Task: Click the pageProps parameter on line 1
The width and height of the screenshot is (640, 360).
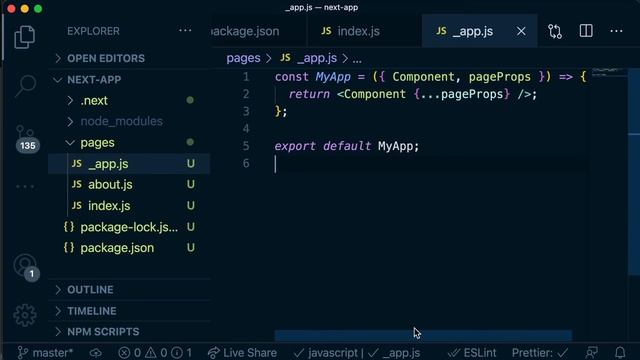Action: (x=499, y=77)
